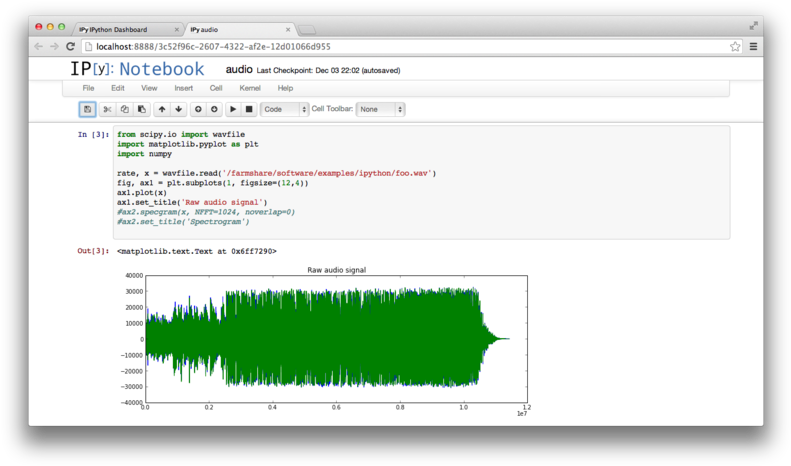Copy the cell using the copy icon

coord(125,109)
